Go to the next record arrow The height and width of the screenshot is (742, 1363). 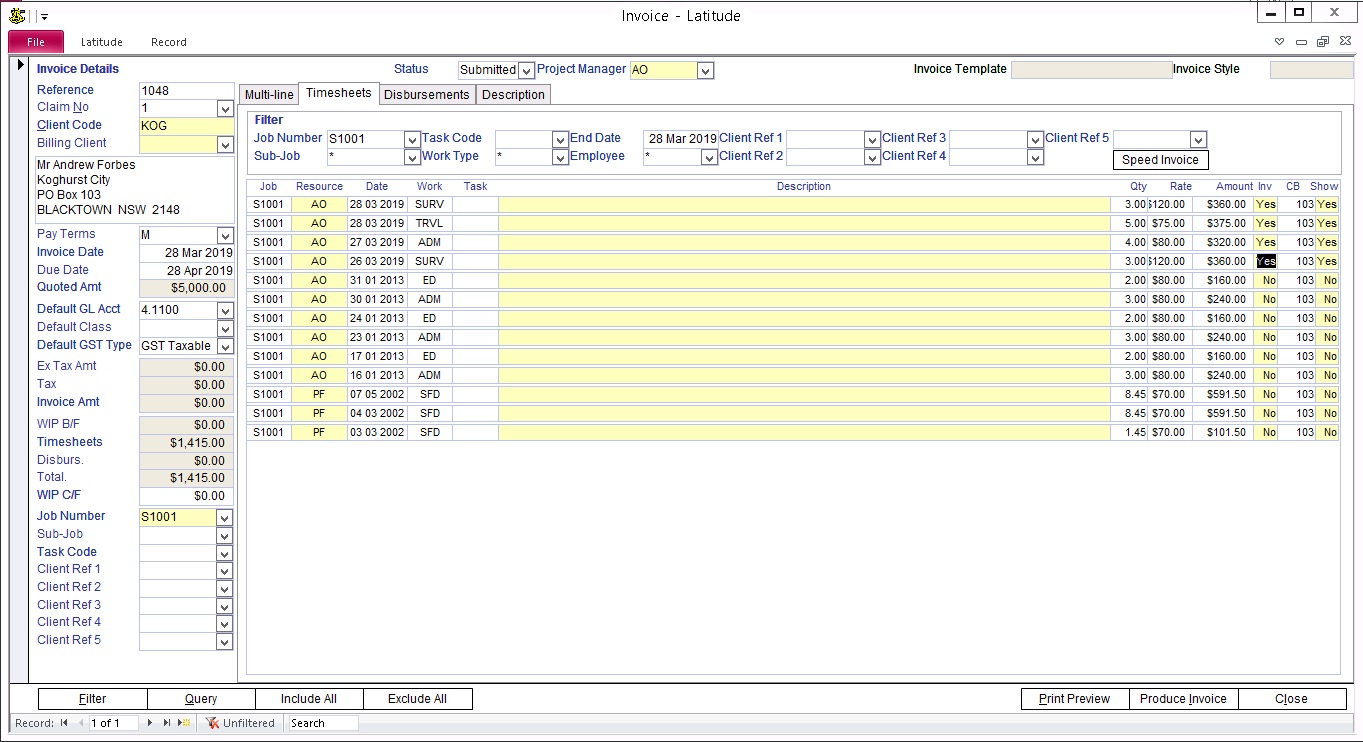(x=150, y=723)
